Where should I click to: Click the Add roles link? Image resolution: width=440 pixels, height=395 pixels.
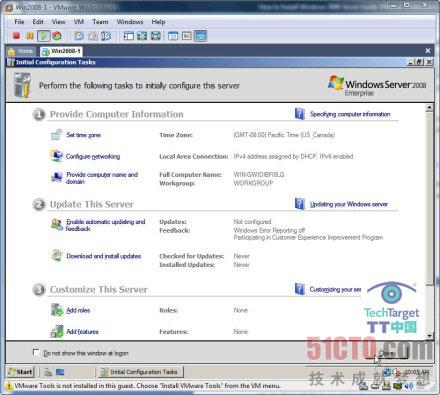click(78, 310)
